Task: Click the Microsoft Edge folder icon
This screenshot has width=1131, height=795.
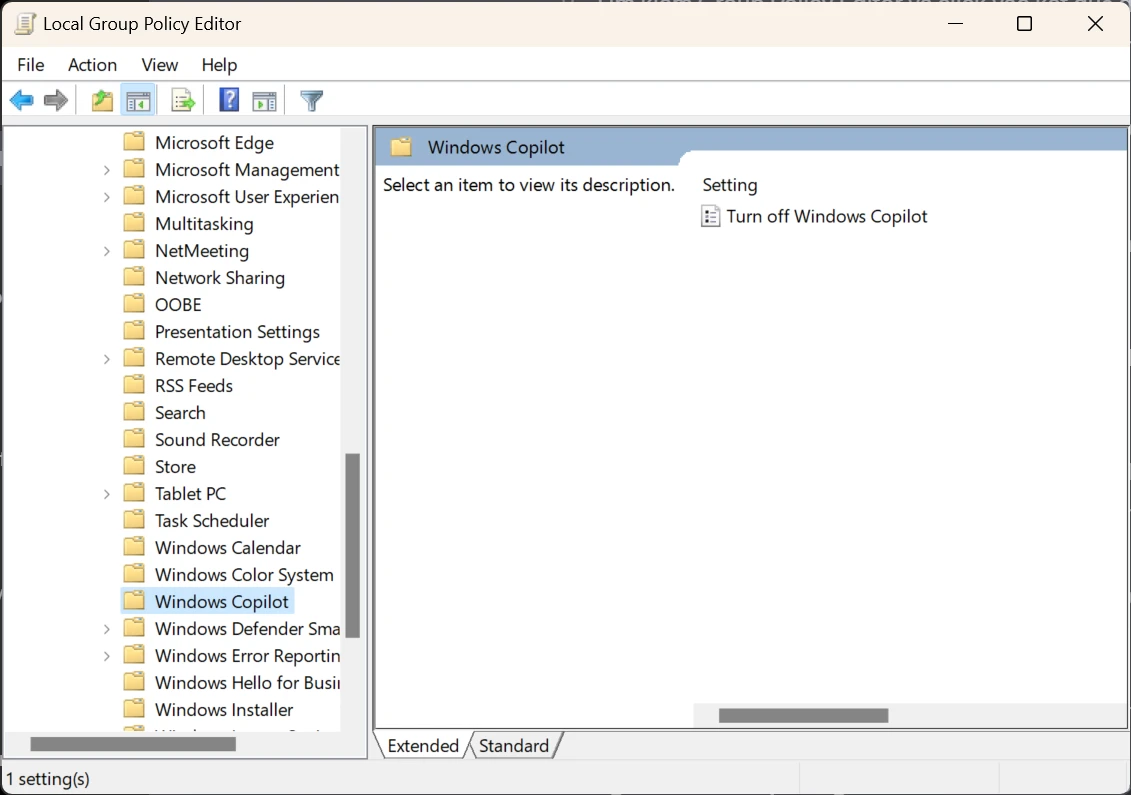Action: pyautogui.click(x=134, y=141)
